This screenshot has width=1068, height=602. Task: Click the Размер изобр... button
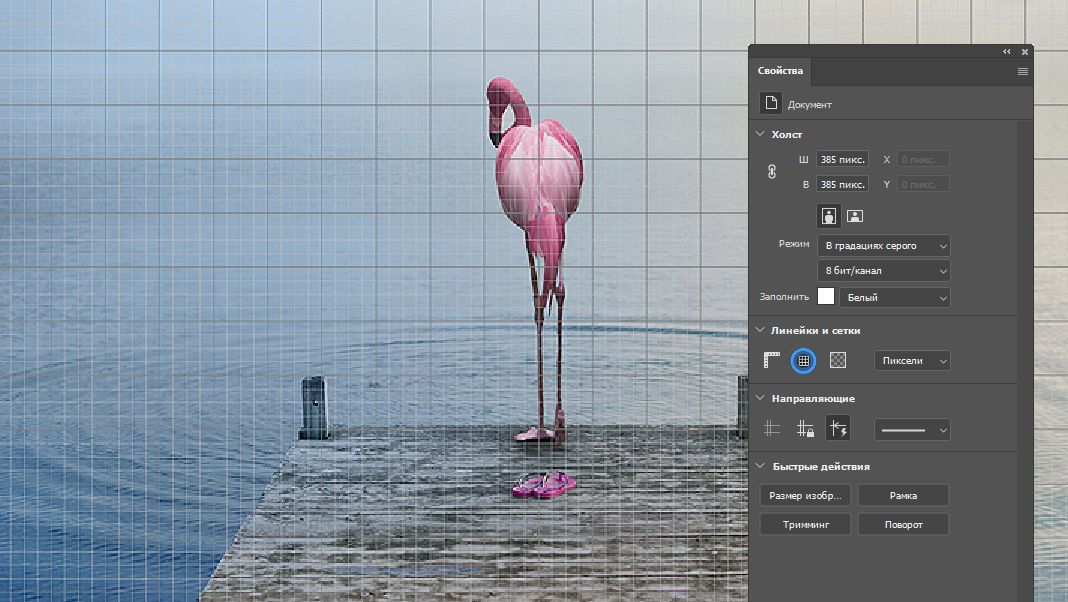pyautogui.click(x=805, y=495)
